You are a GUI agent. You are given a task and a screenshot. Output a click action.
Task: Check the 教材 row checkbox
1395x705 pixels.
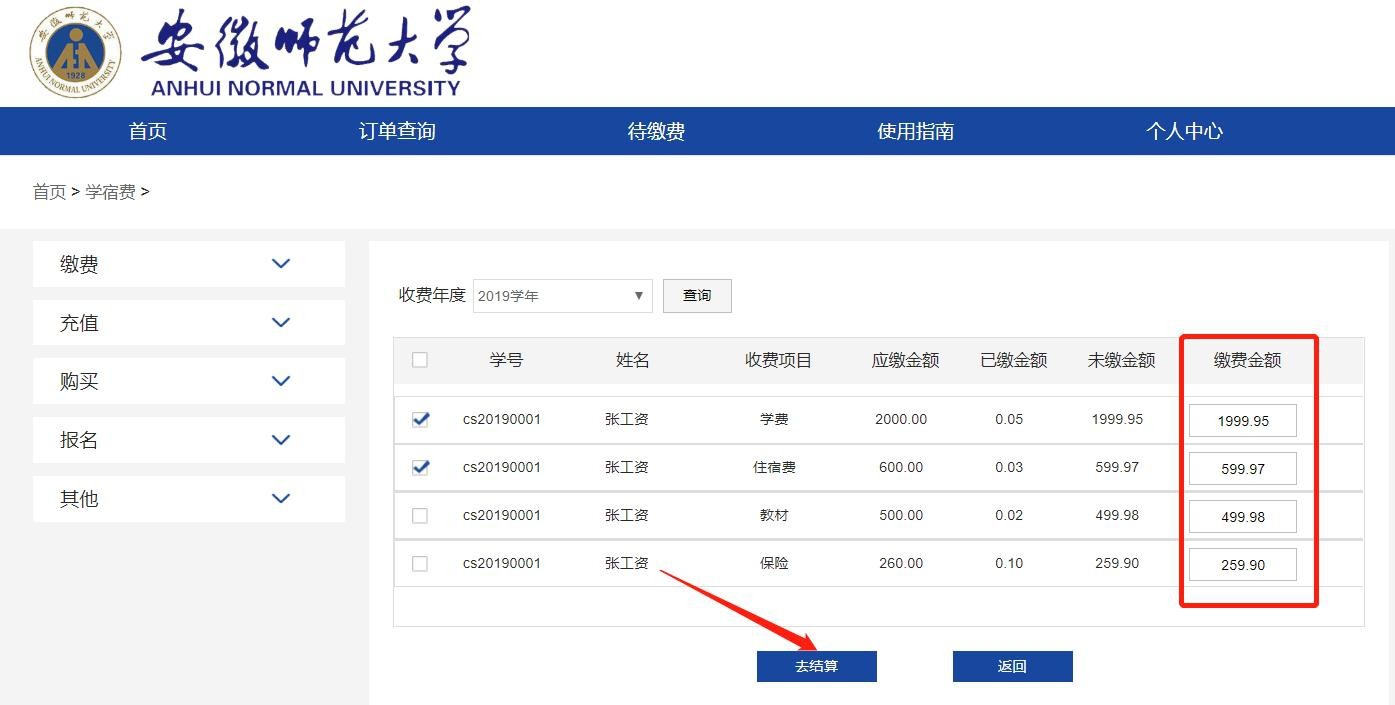(420, 515)
